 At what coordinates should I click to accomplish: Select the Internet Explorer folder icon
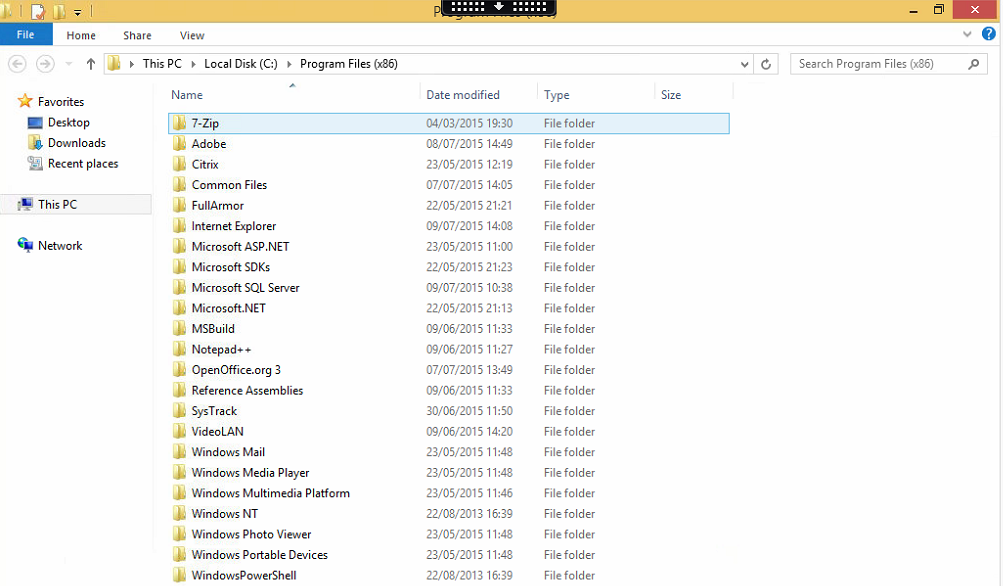pos(180,225)
